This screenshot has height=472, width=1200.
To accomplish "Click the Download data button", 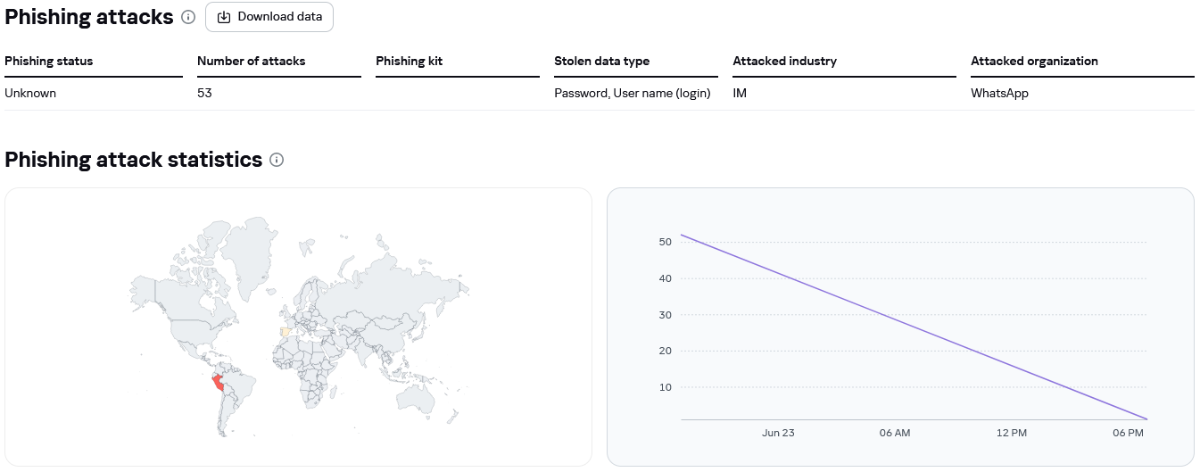I will click(x=269, y=17).
